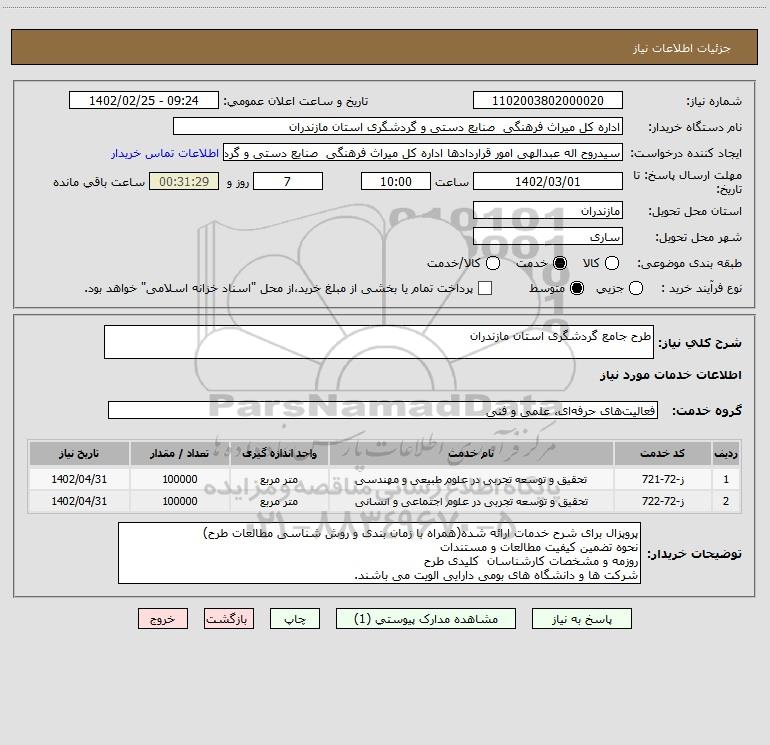Click row 1 متر مربع unit cell

pos(279,479)
